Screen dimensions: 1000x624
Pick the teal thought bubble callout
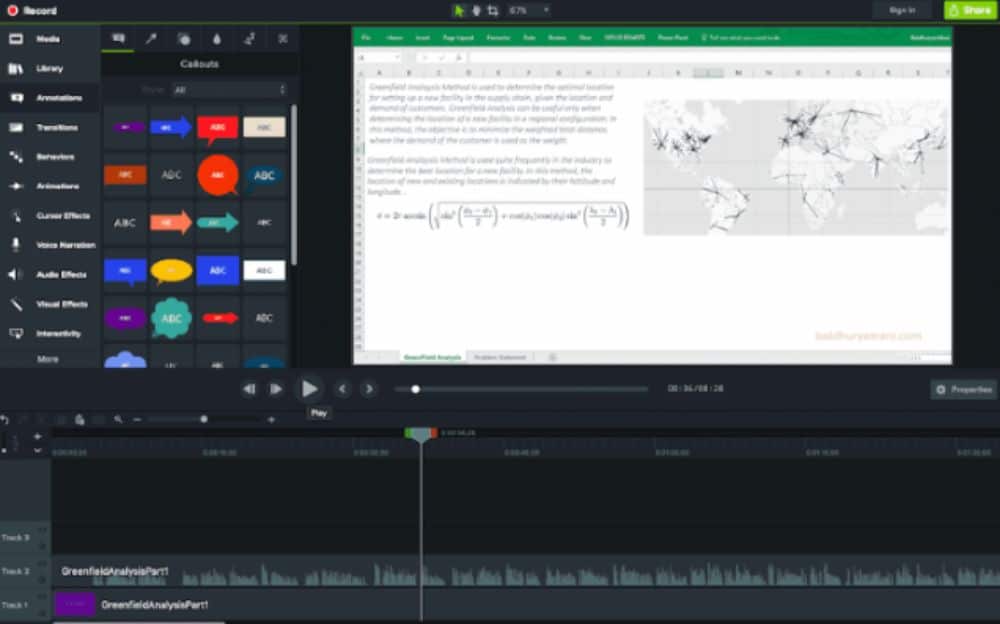click(x=171, y=318)
